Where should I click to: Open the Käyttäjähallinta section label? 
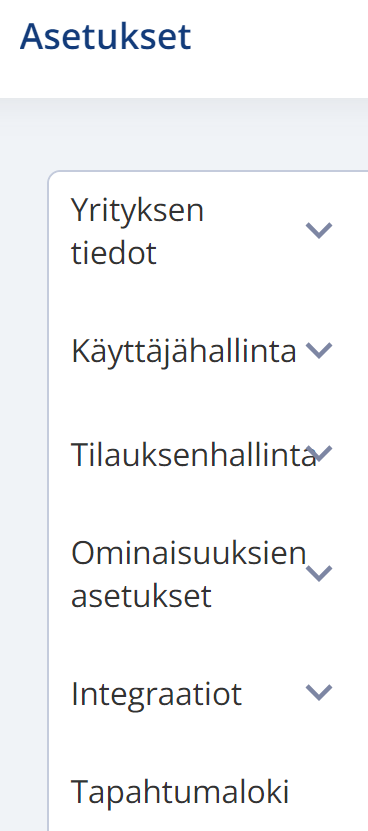tap(183, 350)
